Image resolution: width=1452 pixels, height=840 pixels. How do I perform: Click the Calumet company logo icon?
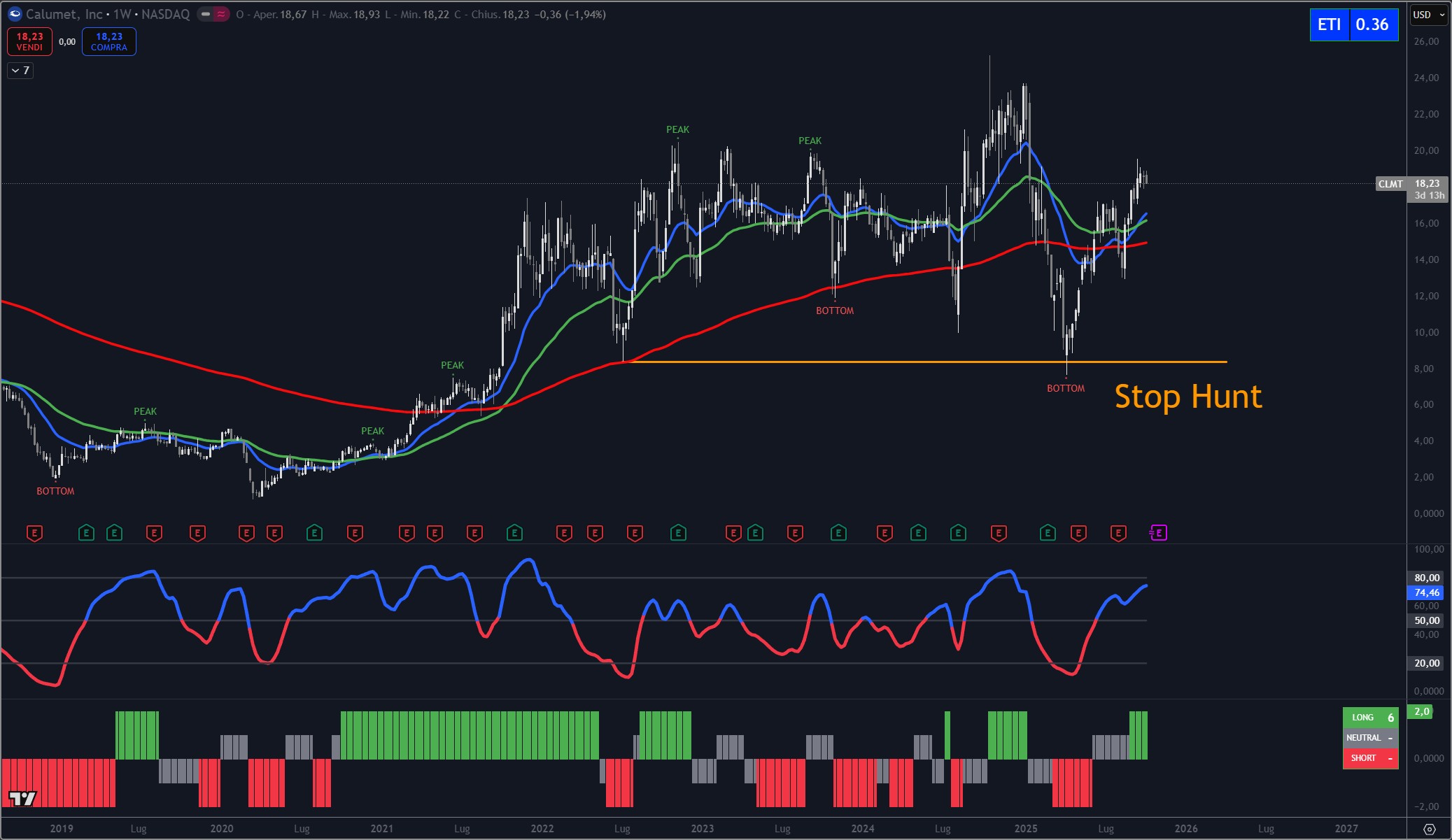coord(15,14)
